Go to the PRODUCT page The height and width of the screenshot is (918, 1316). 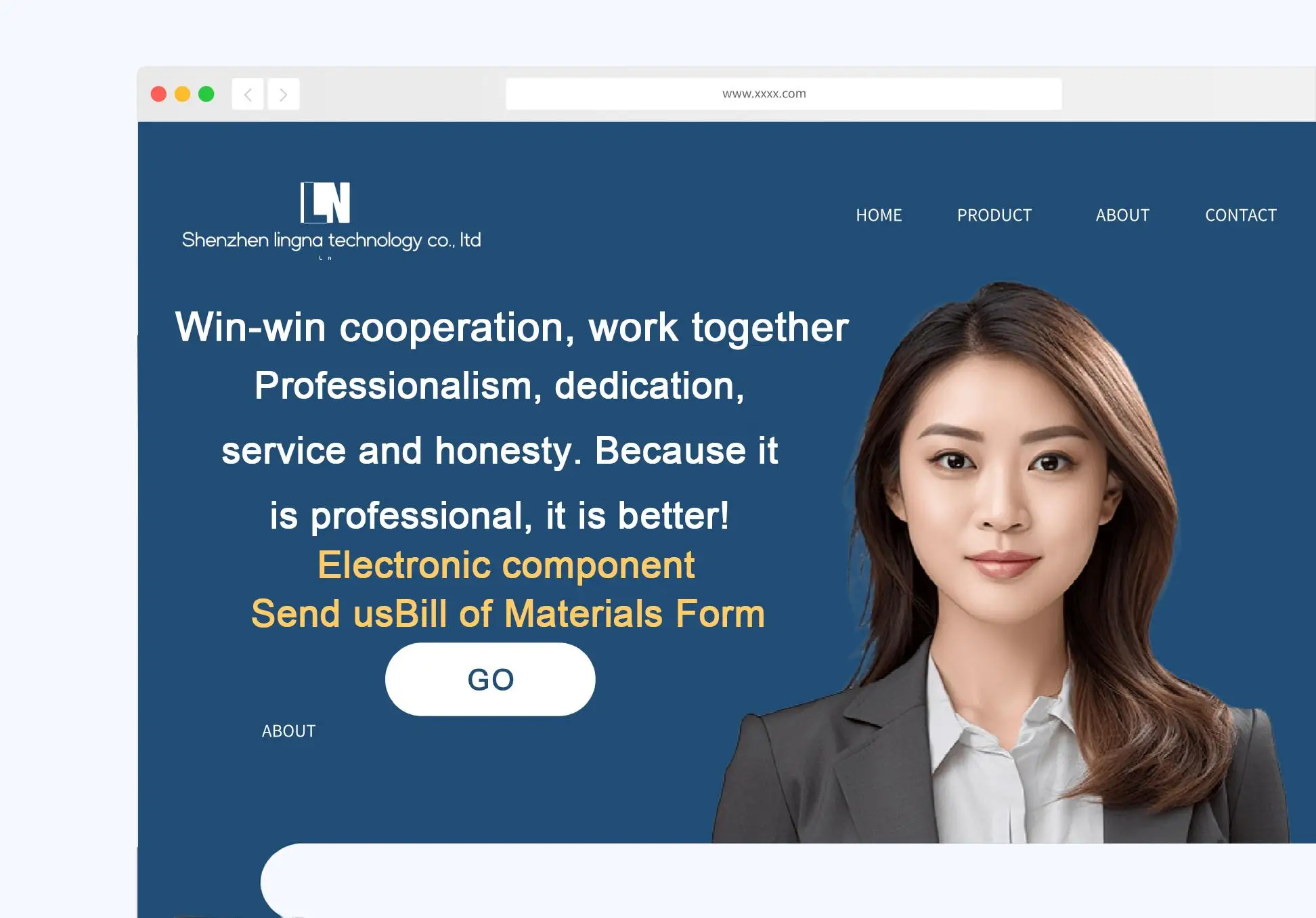(994, 215)
